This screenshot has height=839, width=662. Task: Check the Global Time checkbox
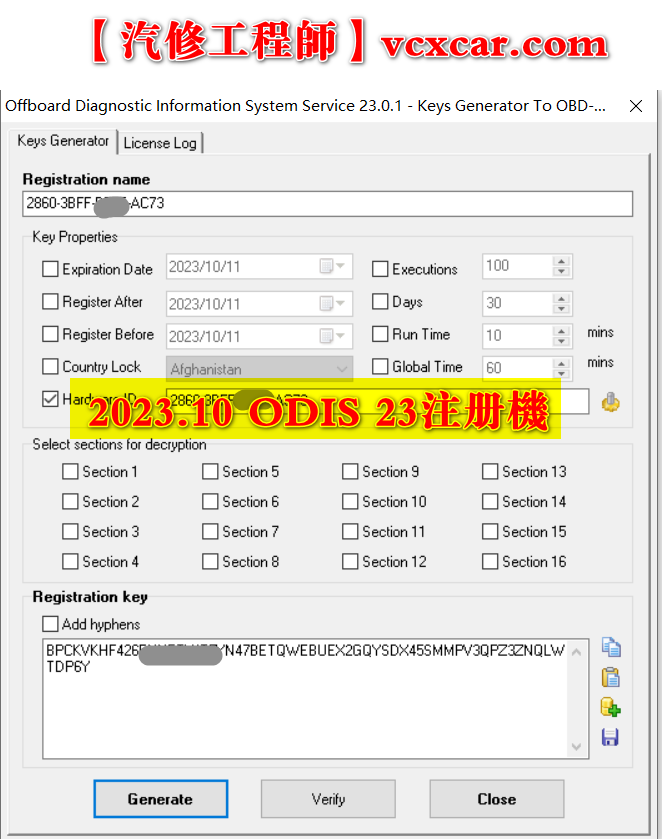point(380,367)
